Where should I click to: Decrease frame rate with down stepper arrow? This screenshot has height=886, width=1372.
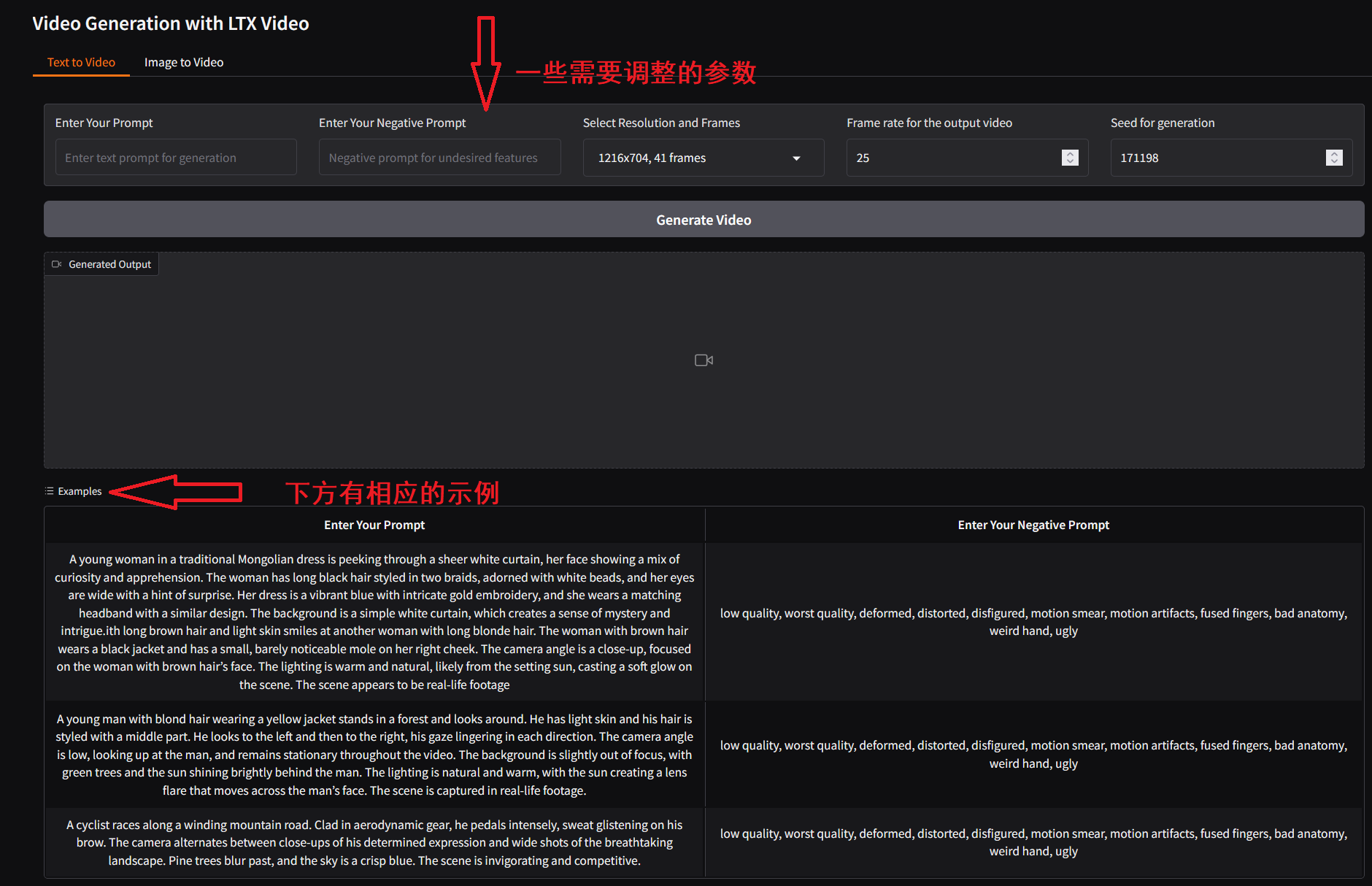[x=1070, y=161]
